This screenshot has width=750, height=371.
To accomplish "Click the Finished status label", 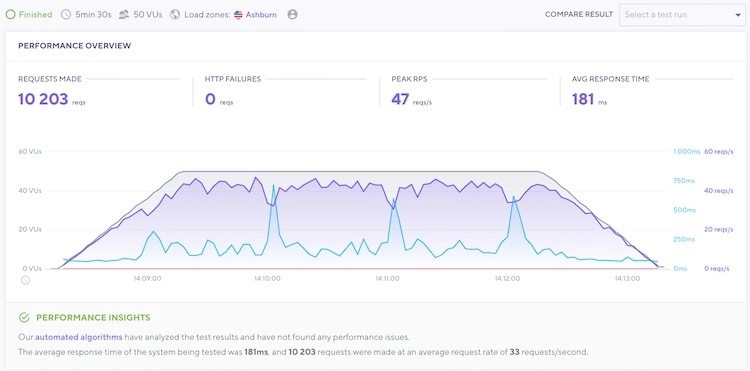I will [x=35, y=14].
